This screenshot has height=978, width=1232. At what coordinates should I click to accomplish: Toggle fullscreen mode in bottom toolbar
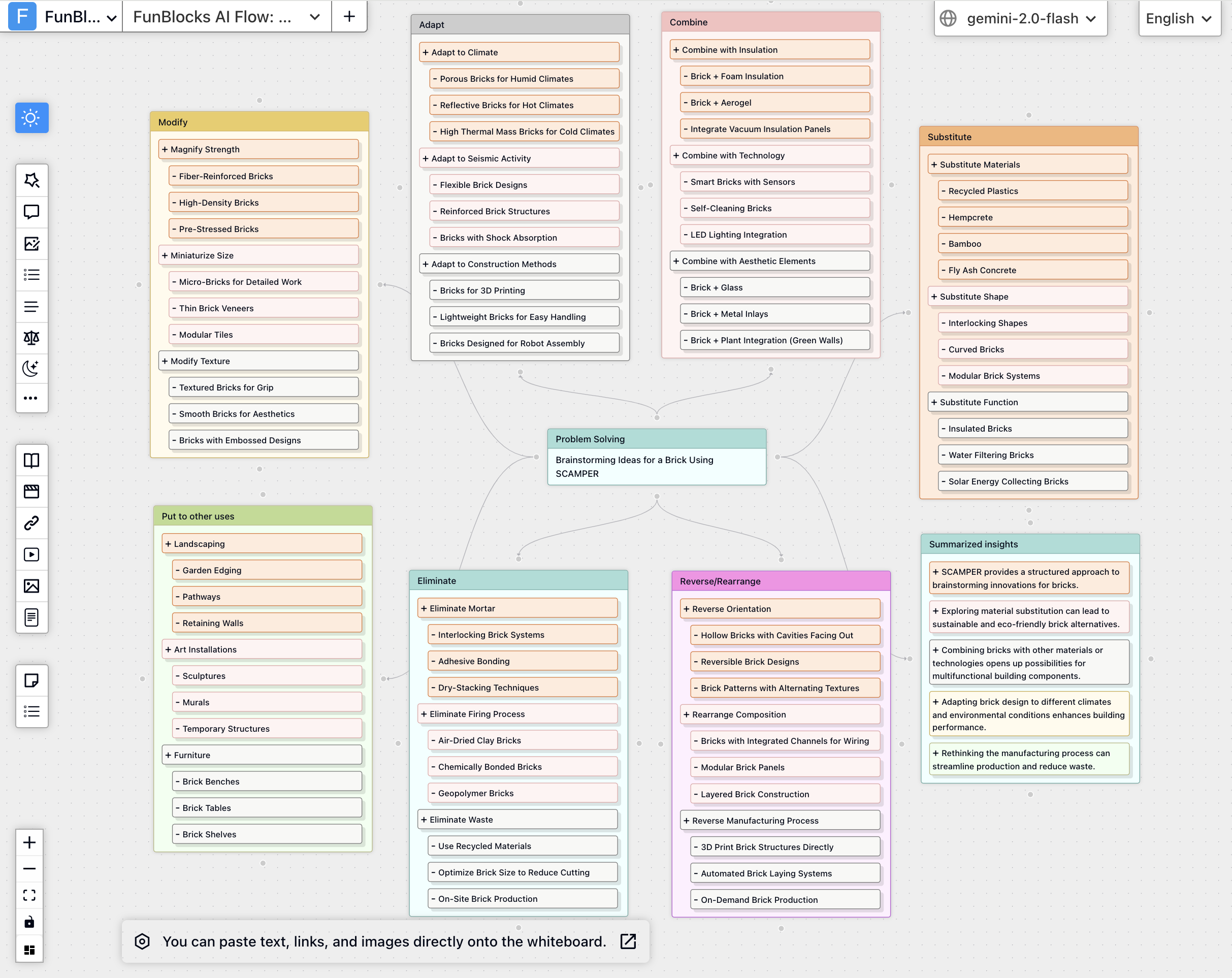29,895
